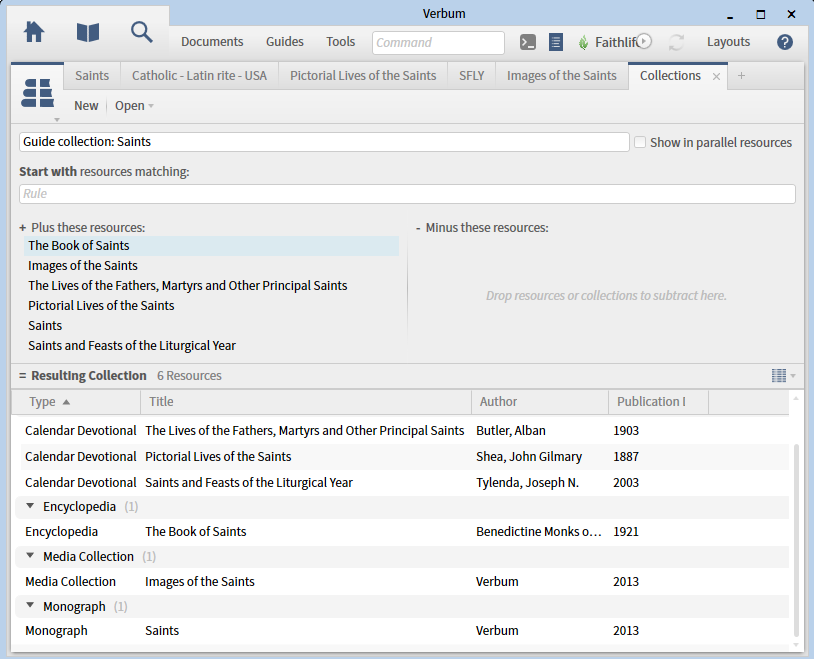Select The Book of Saints in Plus list
The width and height of the screenshot is (814, 659).
tap(211, 246)
